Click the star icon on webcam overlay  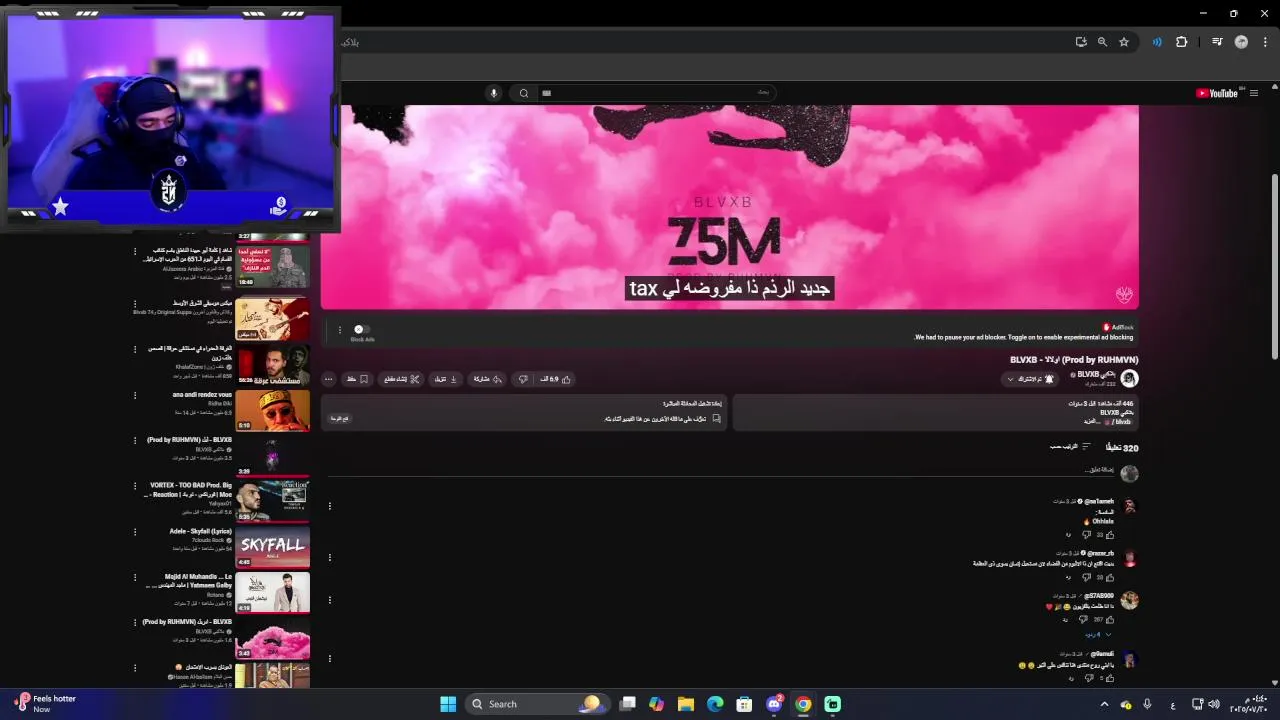click(60, 206)
